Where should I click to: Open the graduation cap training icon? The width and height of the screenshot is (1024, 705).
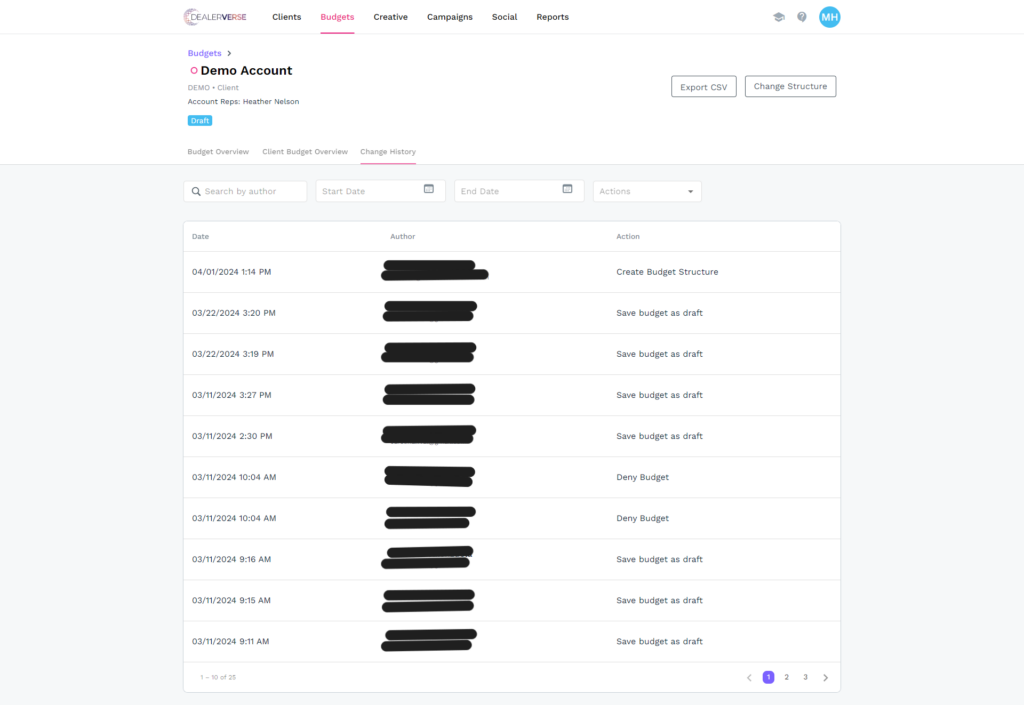pos(778,17)
